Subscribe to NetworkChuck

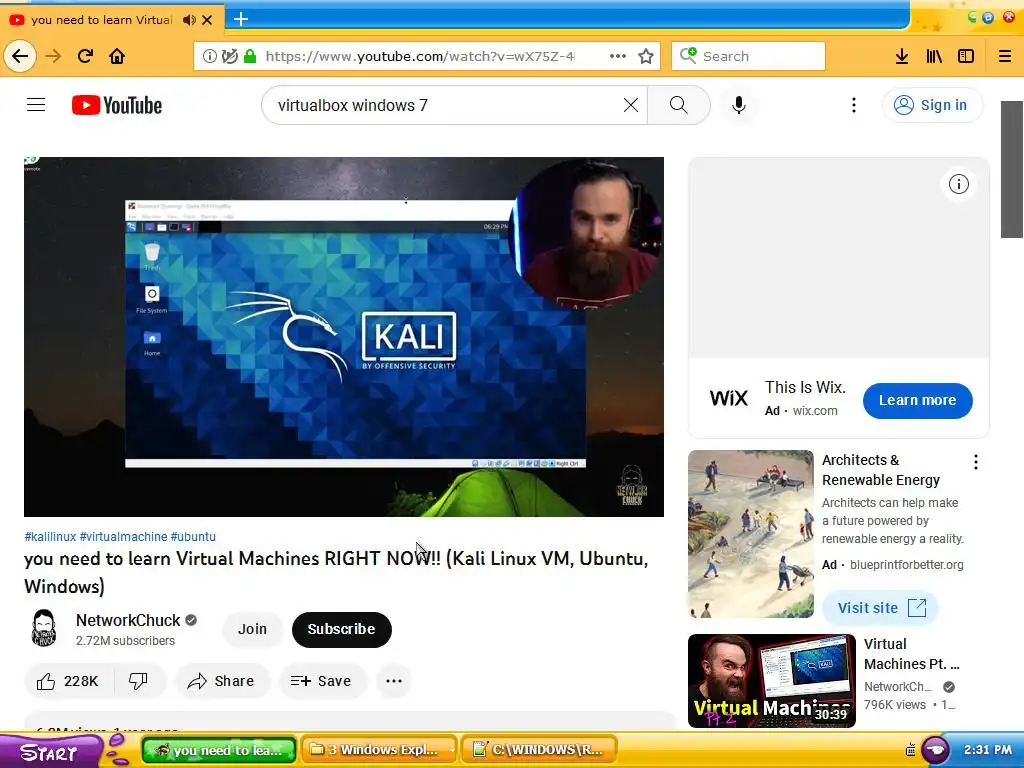(342, 630)
